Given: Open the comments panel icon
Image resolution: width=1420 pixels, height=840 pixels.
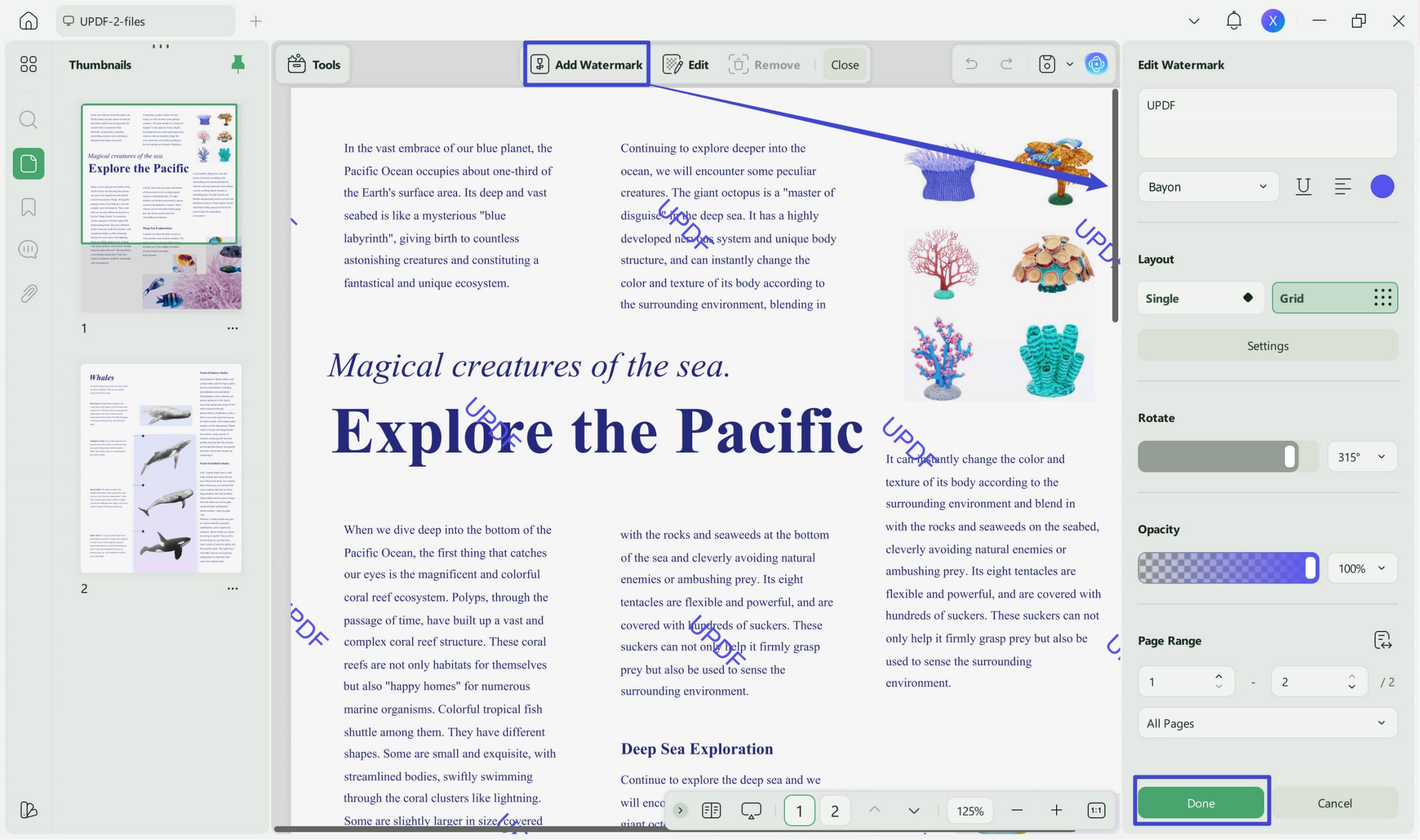Looking at the screenshot, I should click(28, 250).
